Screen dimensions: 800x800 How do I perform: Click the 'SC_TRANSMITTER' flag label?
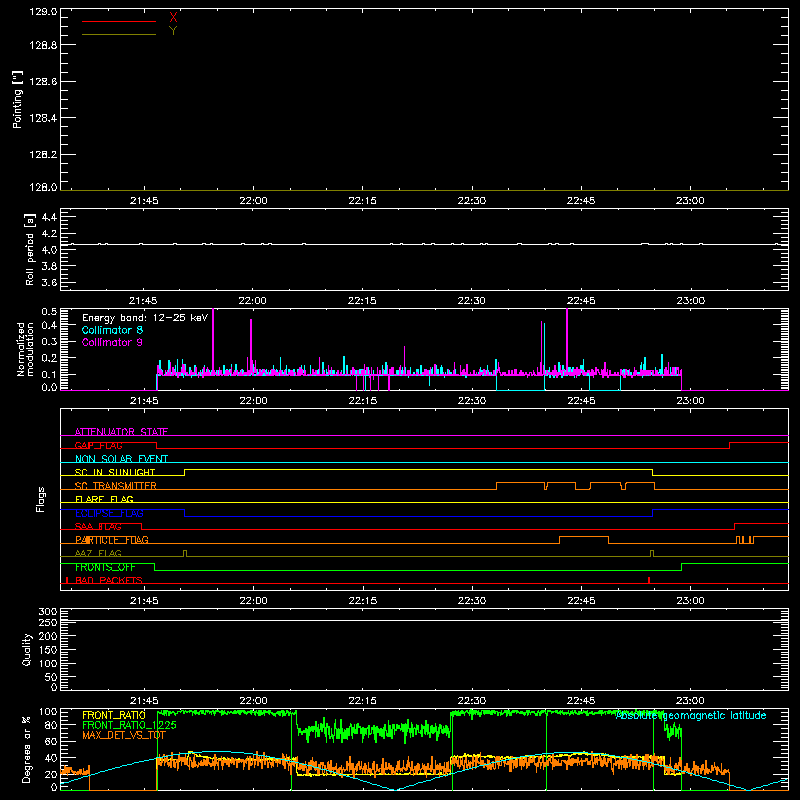coord(115,486)
